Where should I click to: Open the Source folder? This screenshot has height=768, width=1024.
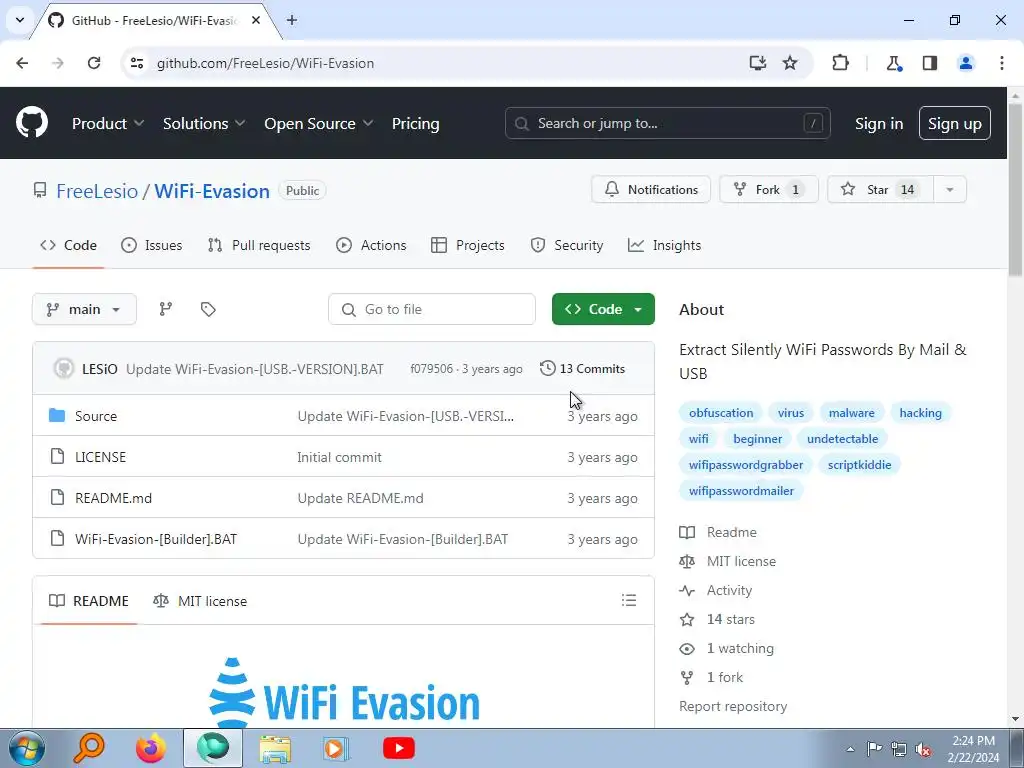coord(95,416)
